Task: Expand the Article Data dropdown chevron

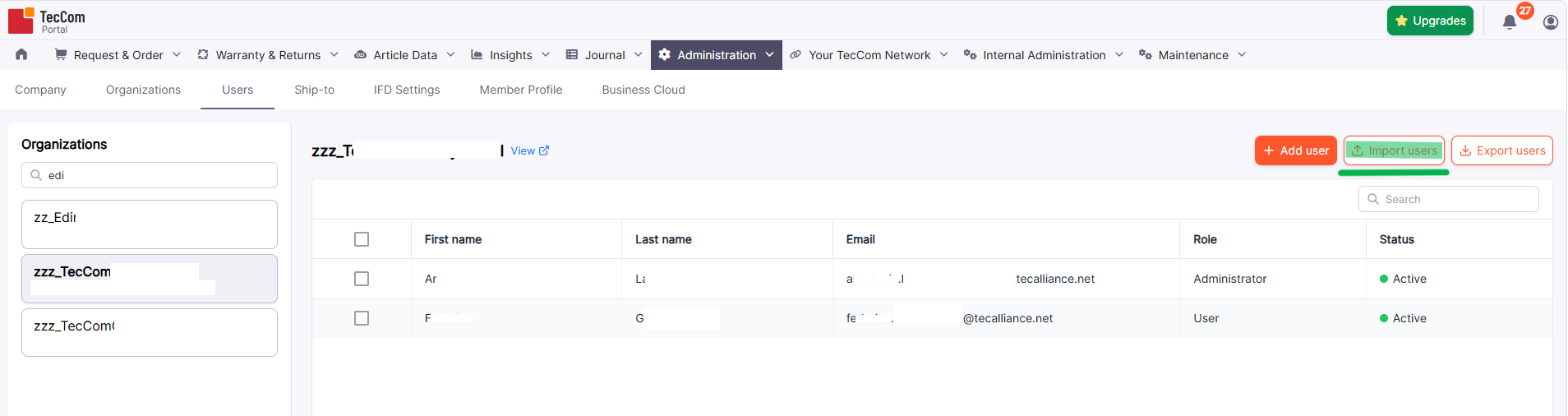Action: (x=451, y=54)
